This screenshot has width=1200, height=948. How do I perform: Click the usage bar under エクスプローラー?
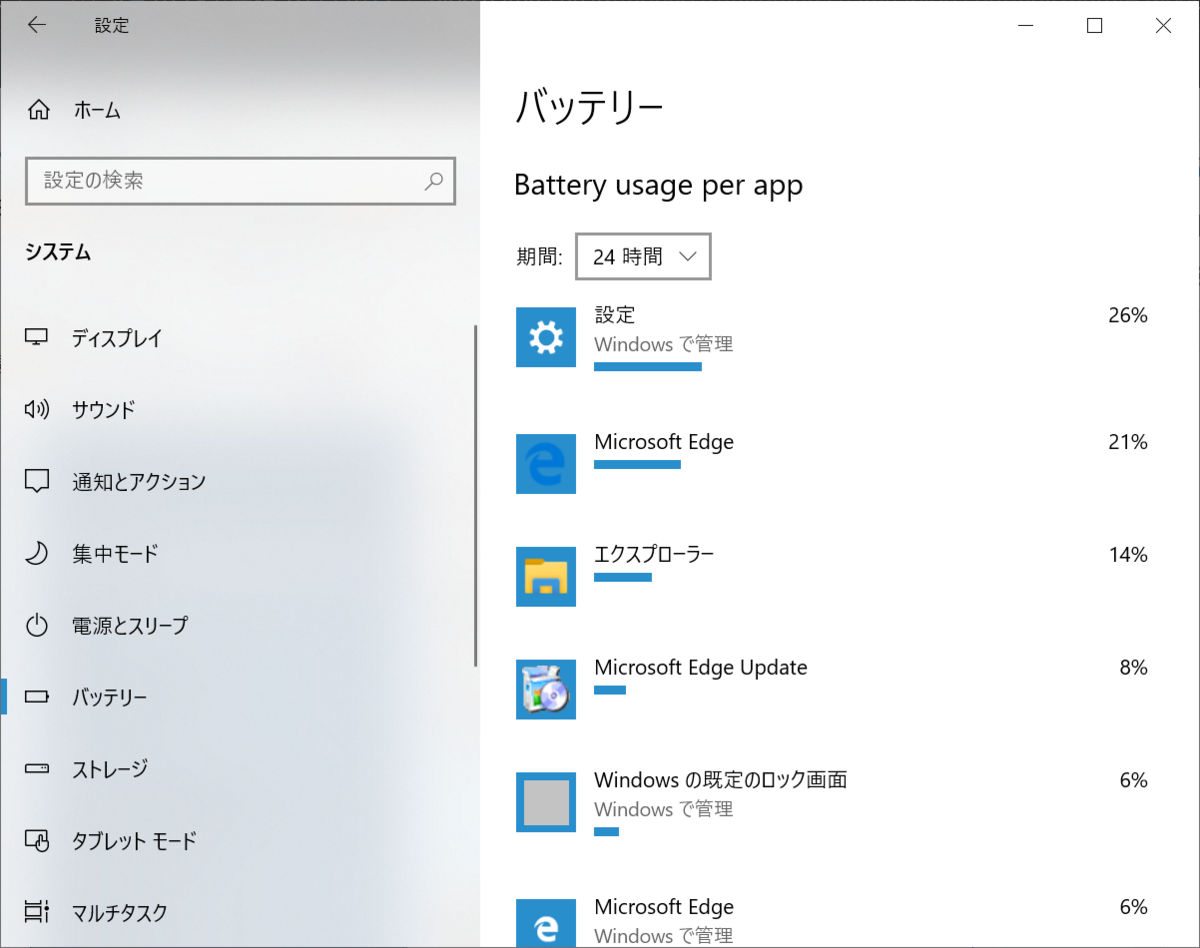[x=623, y=577]
